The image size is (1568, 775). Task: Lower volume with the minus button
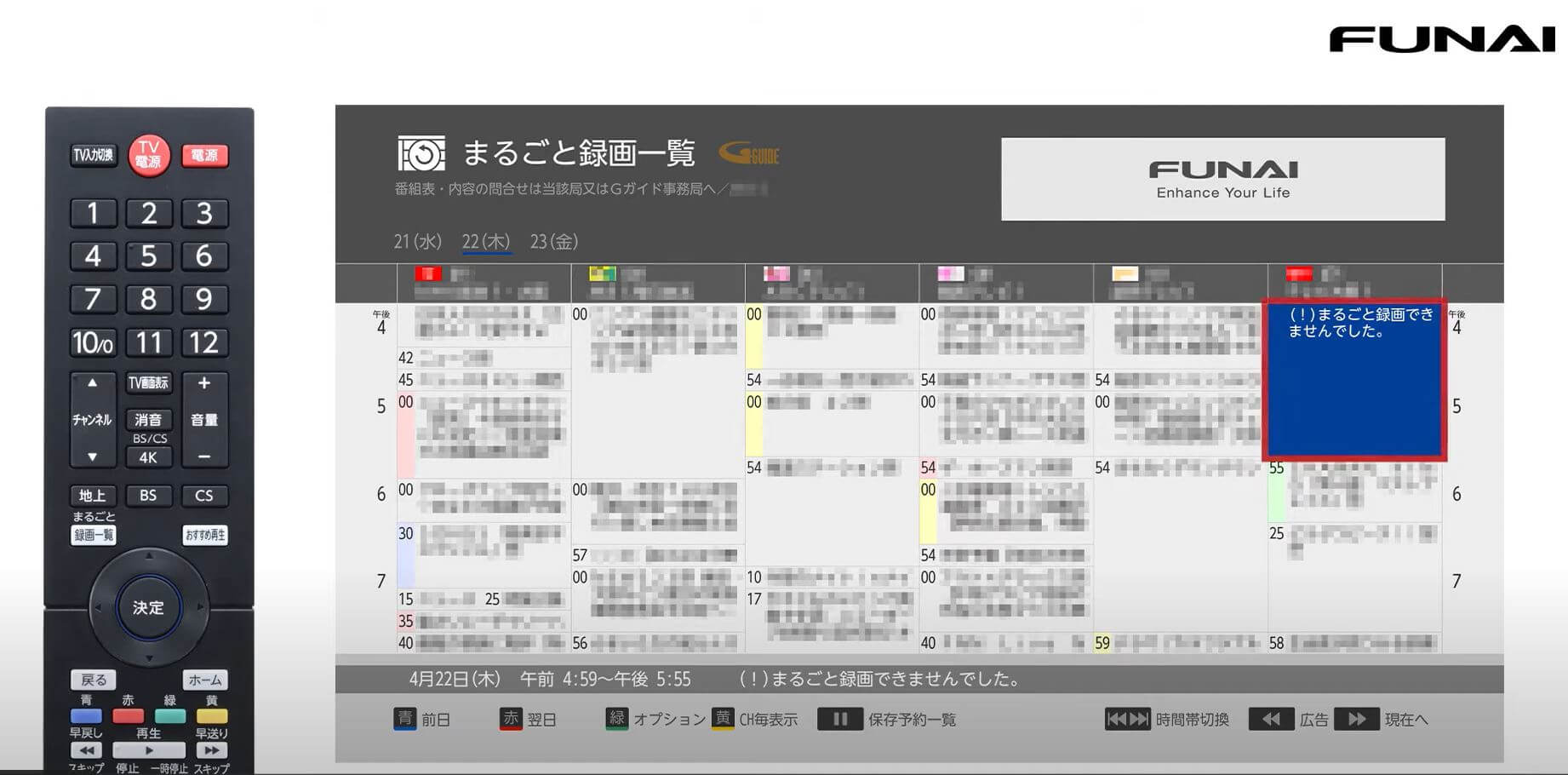click(204, 456)
